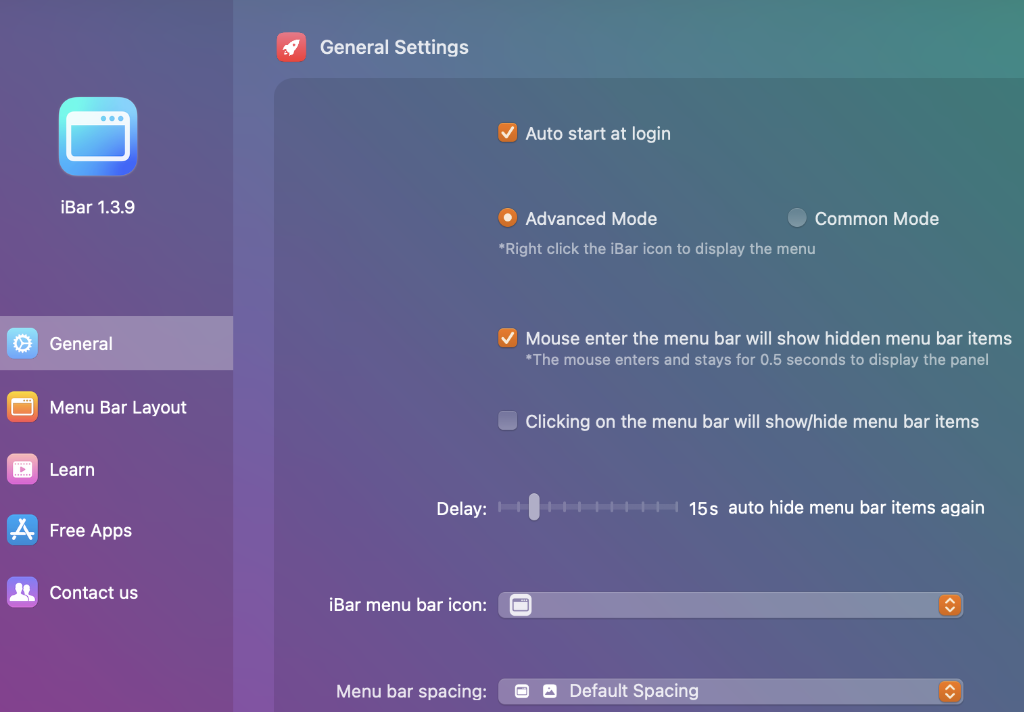Click the Free Apps App Store icon

tap(22, 530)
